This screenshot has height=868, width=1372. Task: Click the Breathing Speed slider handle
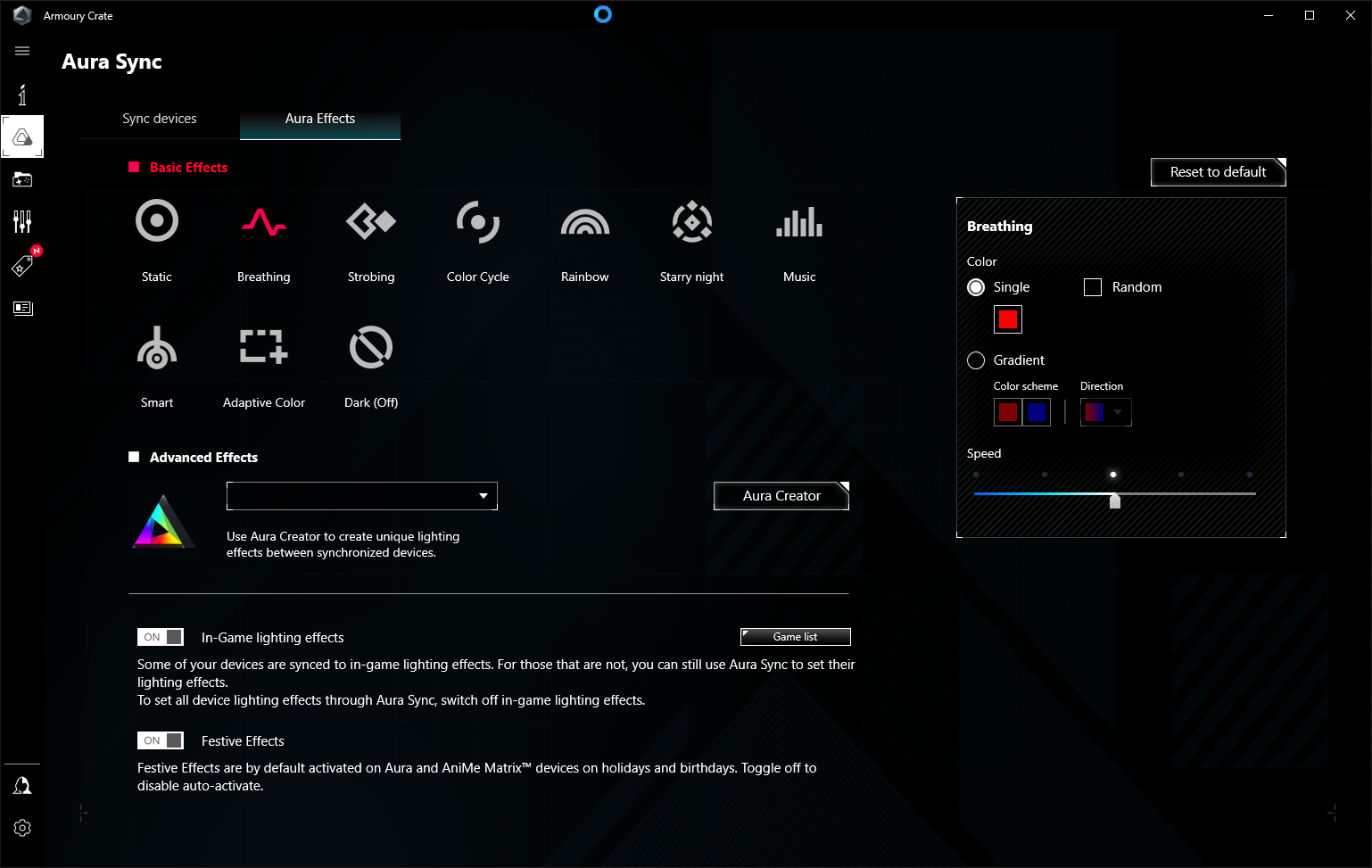[1115, 501]
